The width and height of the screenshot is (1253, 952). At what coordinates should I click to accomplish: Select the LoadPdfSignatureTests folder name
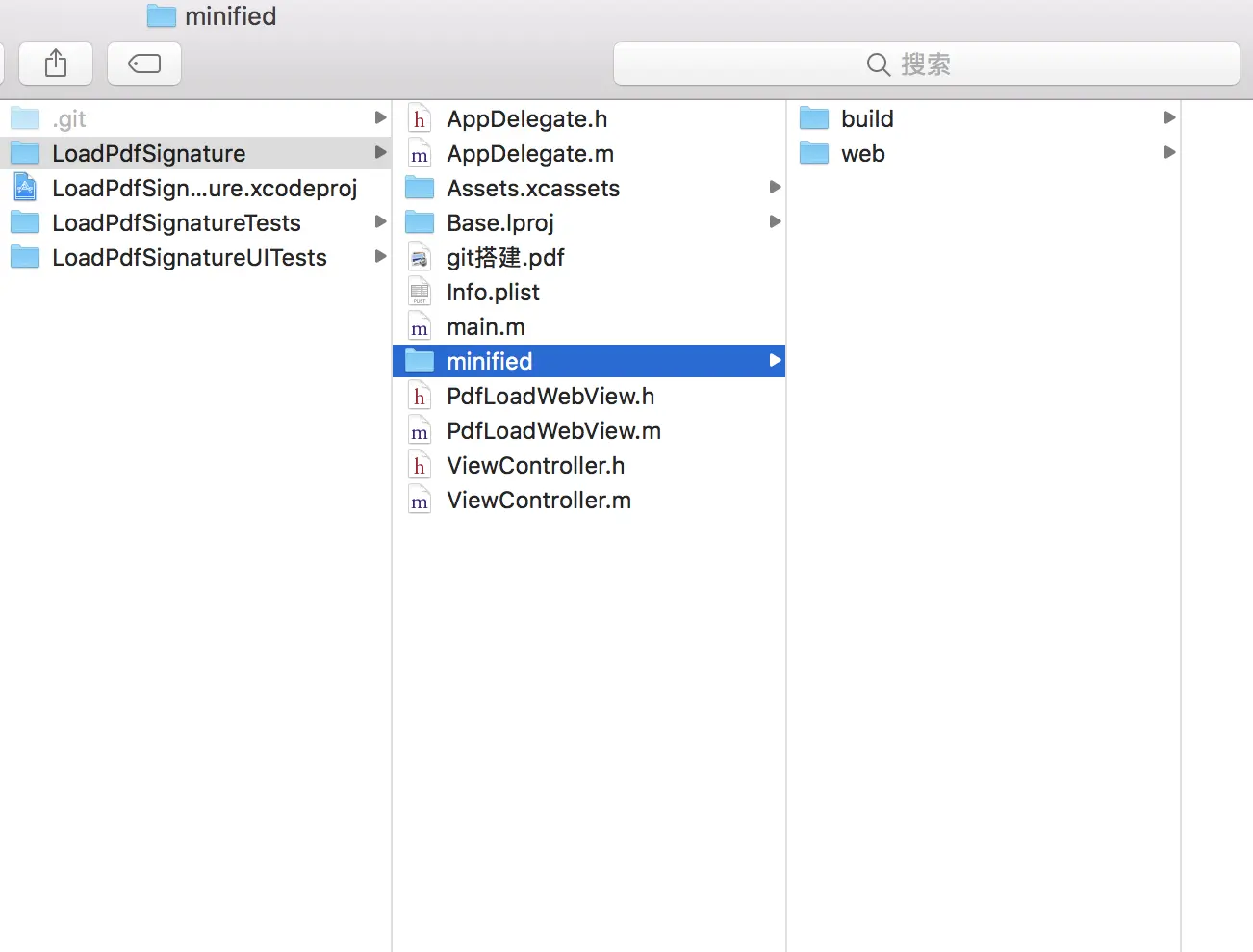177,223
